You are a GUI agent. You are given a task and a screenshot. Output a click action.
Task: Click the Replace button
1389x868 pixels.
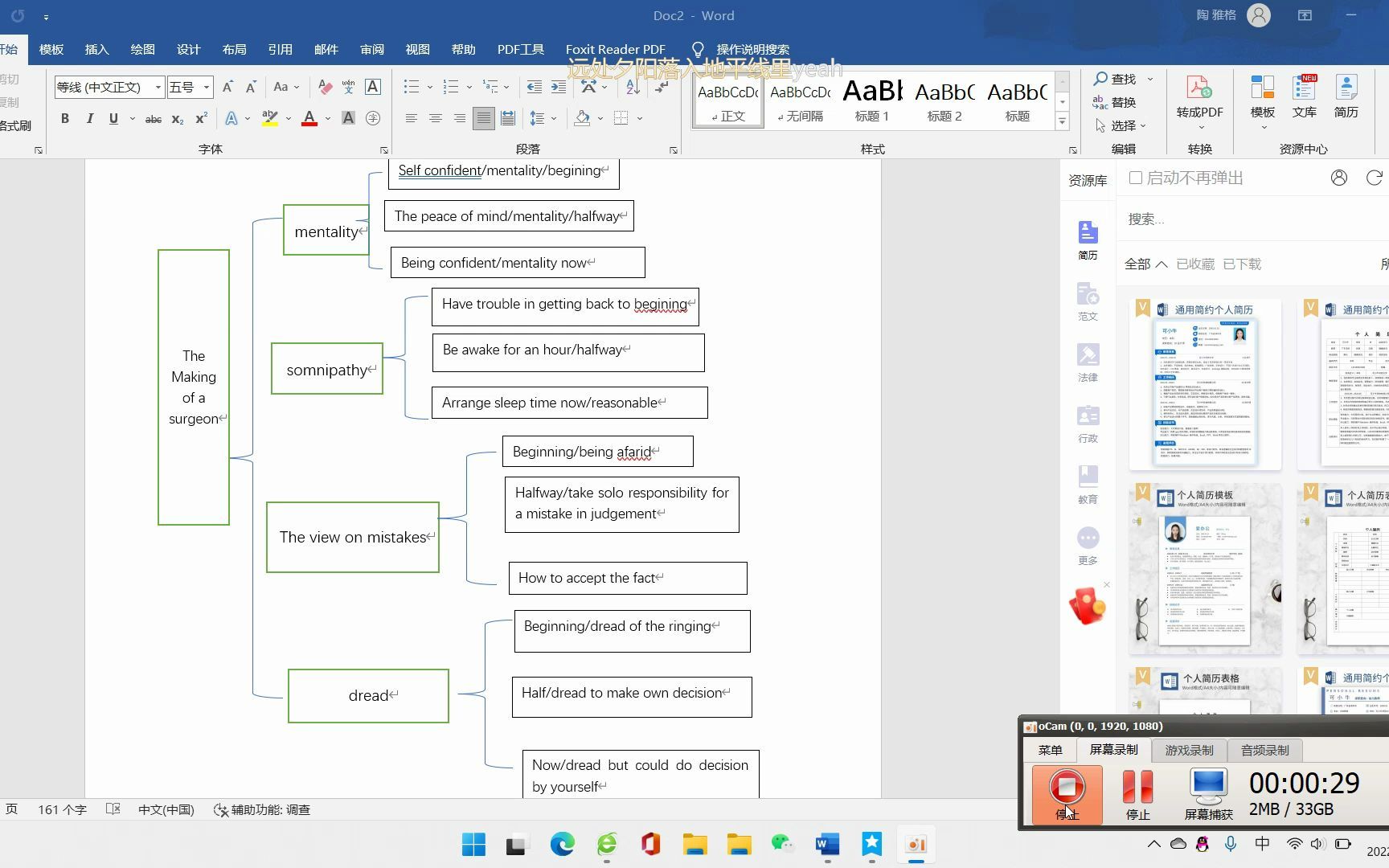click(1114, 102)
